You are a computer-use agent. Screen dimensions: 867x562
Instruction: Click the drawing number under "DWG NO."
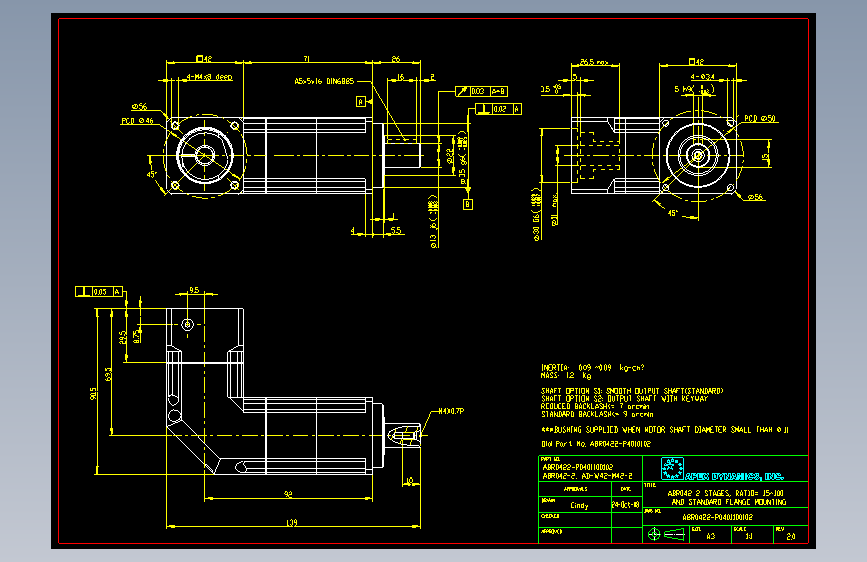[x=717, y=517]
